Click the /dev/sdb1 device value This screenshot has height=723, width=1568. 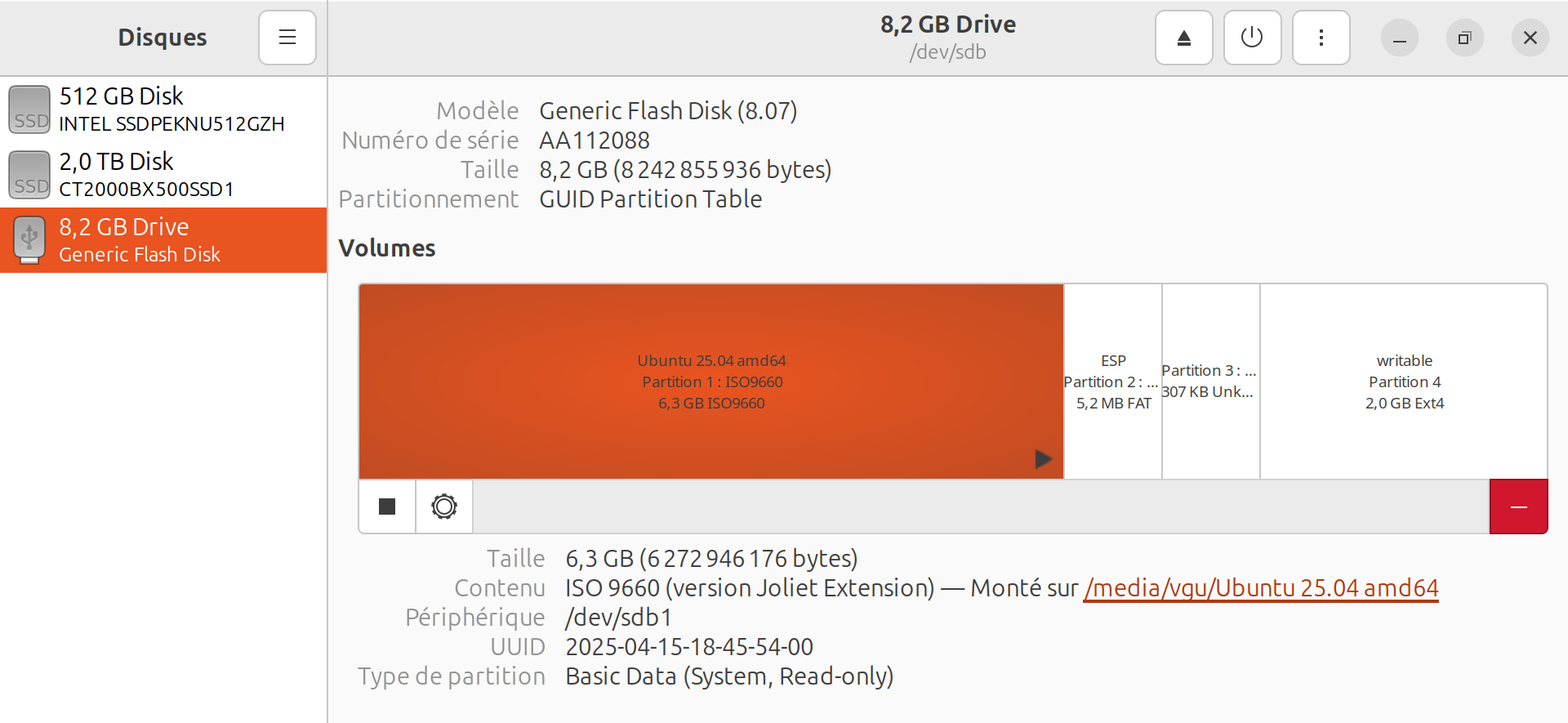pyautogui.click(x=618, y=618)
